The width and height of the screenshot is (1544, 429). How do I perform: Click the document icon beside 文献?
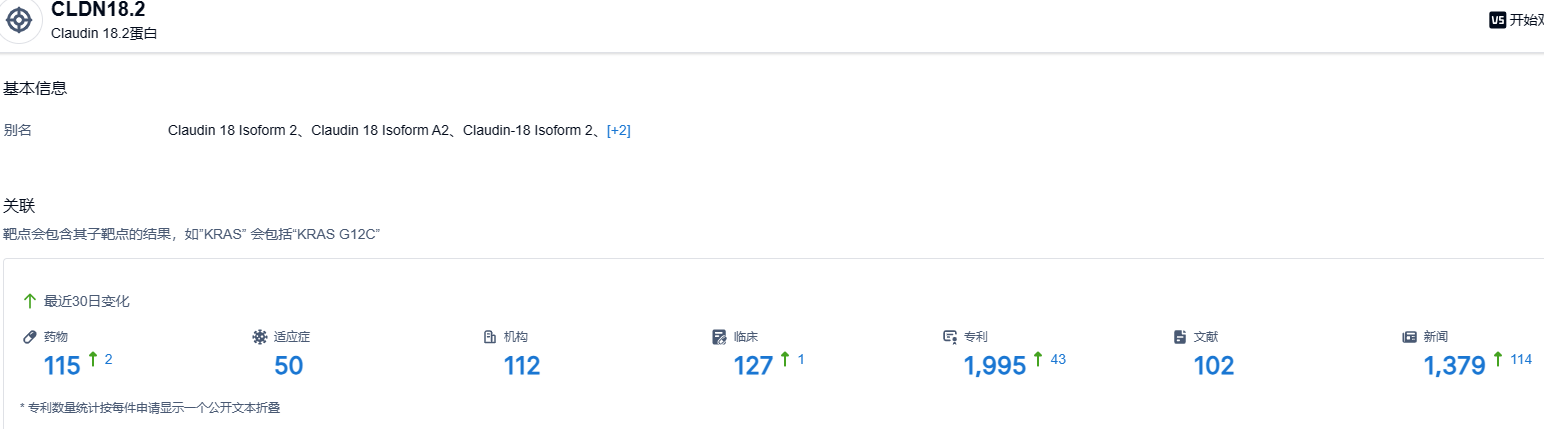(1180, 337)
